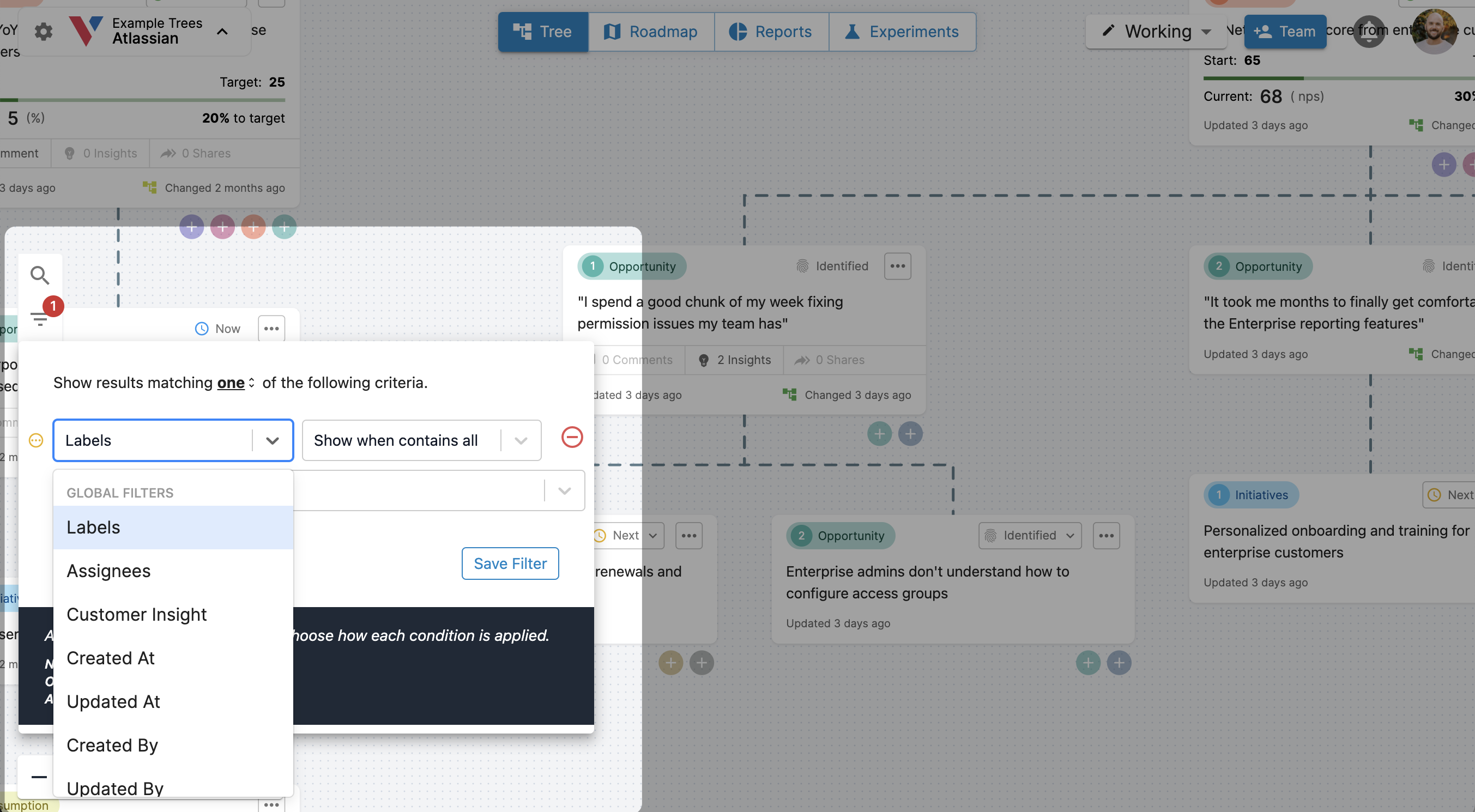Click the Save Filter button
1475x812 pixels.
(510, 564)
